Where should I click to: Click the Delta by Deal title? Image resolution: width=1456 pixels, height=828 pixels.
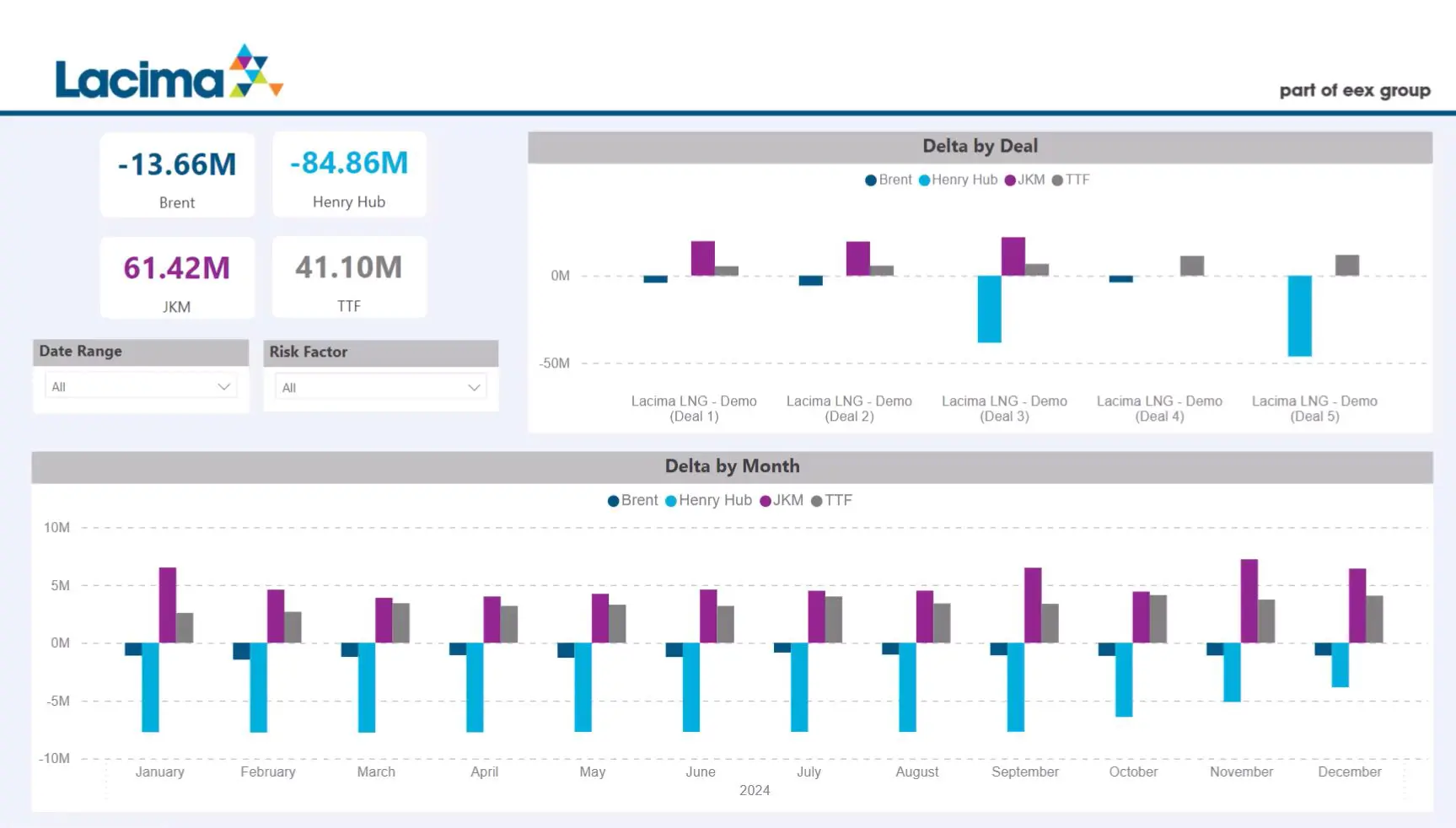click(x=980, y=146)
